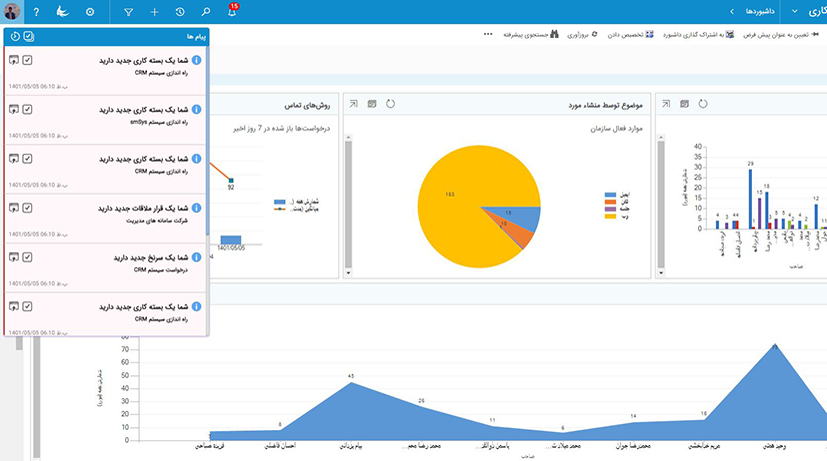Viewport: 827px width, 461px height.
Task: Refresh the pie chart panel
Action: 390,104
